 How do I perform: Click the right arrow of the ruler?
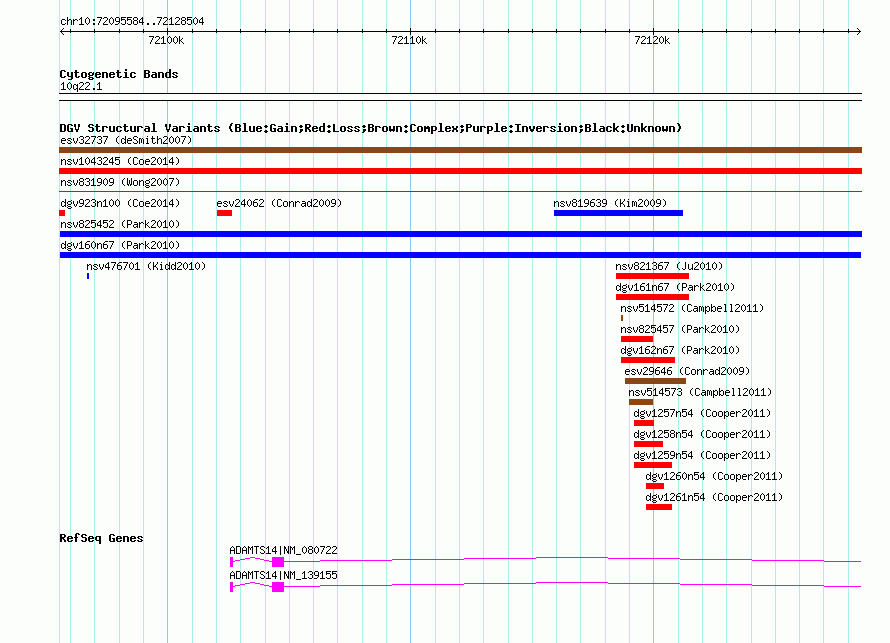pos(858,31)
